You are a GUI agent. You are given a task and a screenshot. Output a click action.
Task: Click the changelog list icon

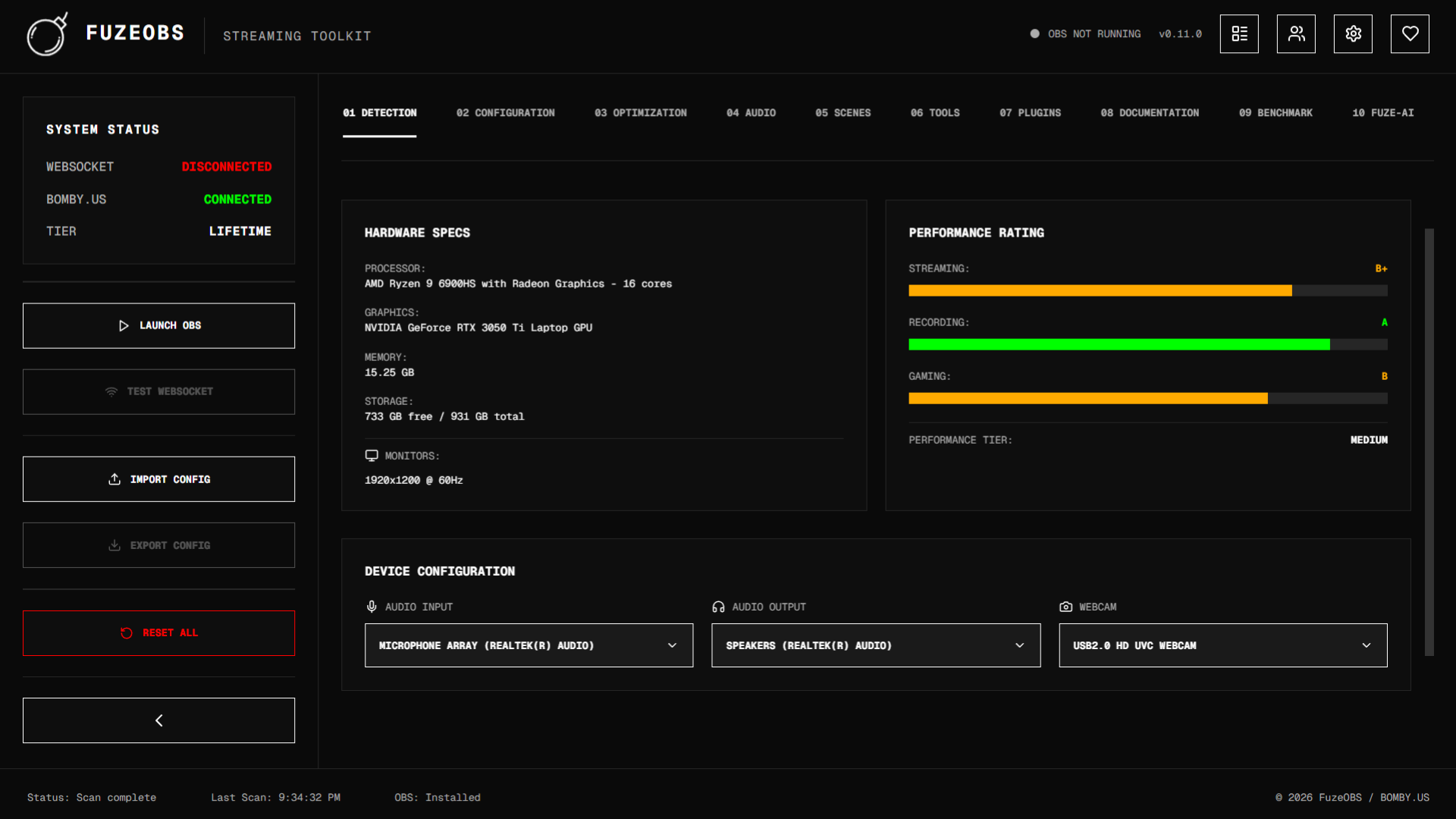tap(1239, 33)
